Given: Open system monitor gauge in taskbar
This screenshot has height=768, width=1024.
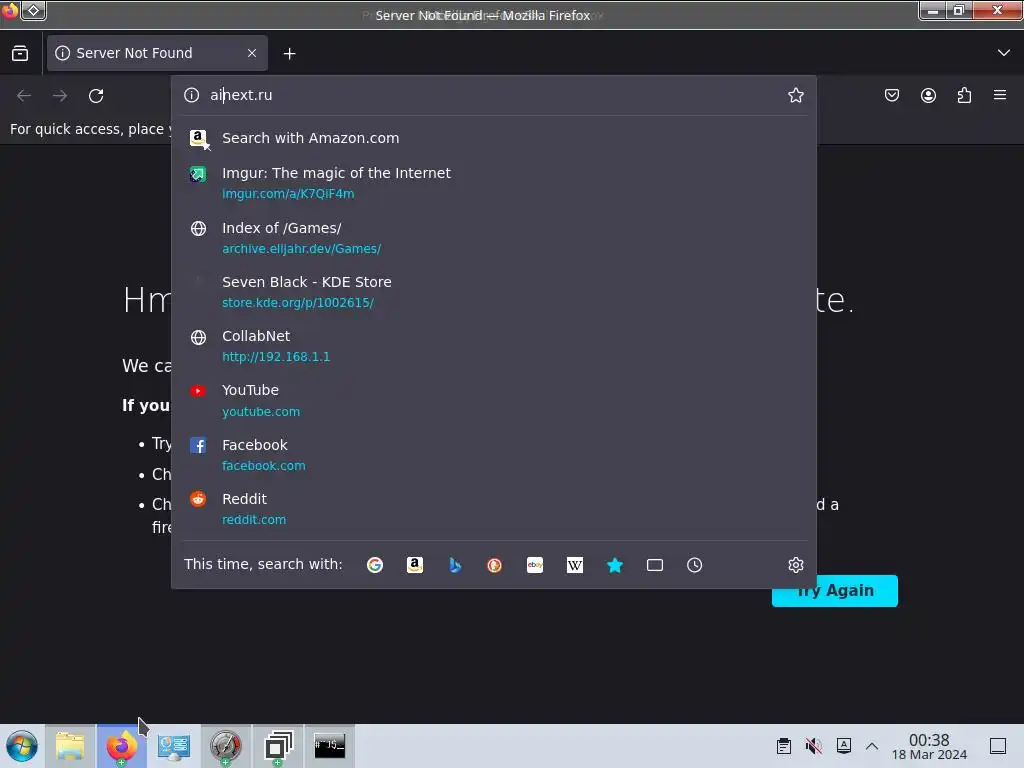Looking at the screenshot, I should click(x=225, y=746).
